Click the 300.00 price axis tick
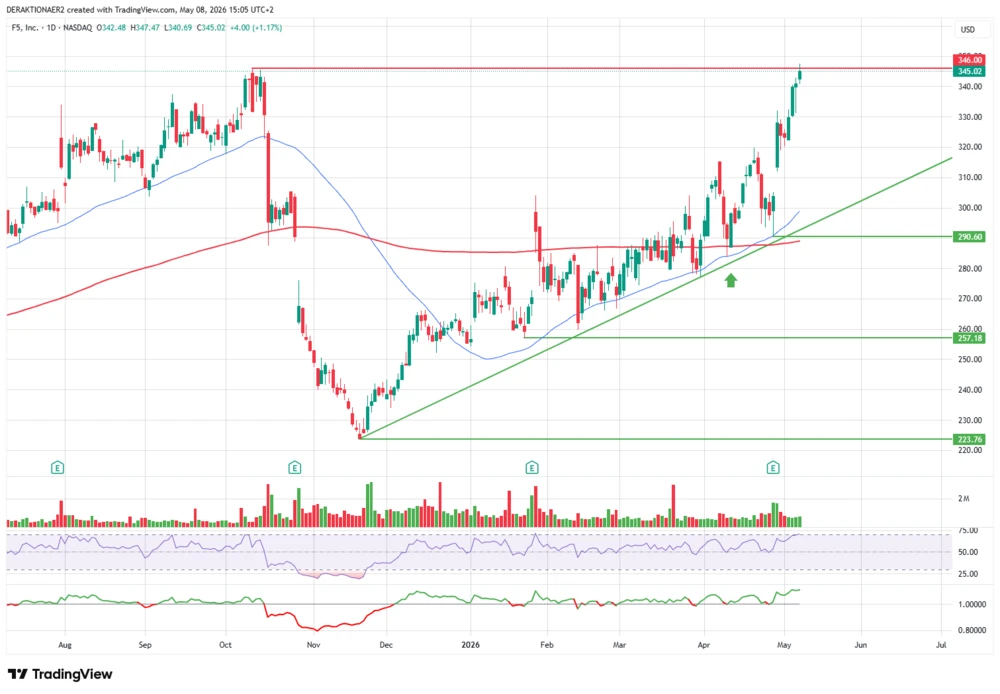This screenshot has height=694, width=1000. point(969,208)
